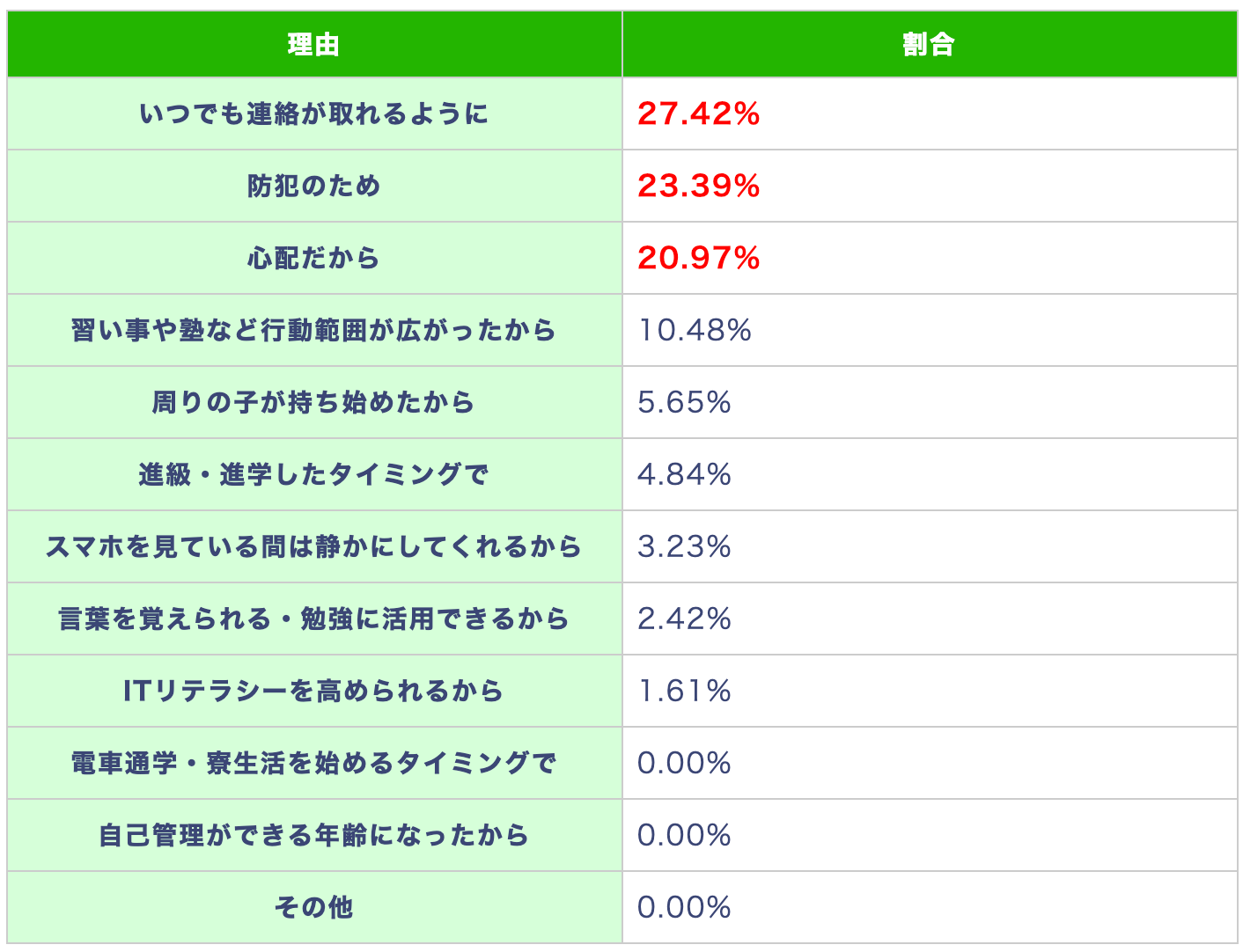Click the 5.65% percentage cell
The height and width of the screenshot is (952, 1243).
coord(684,402)
